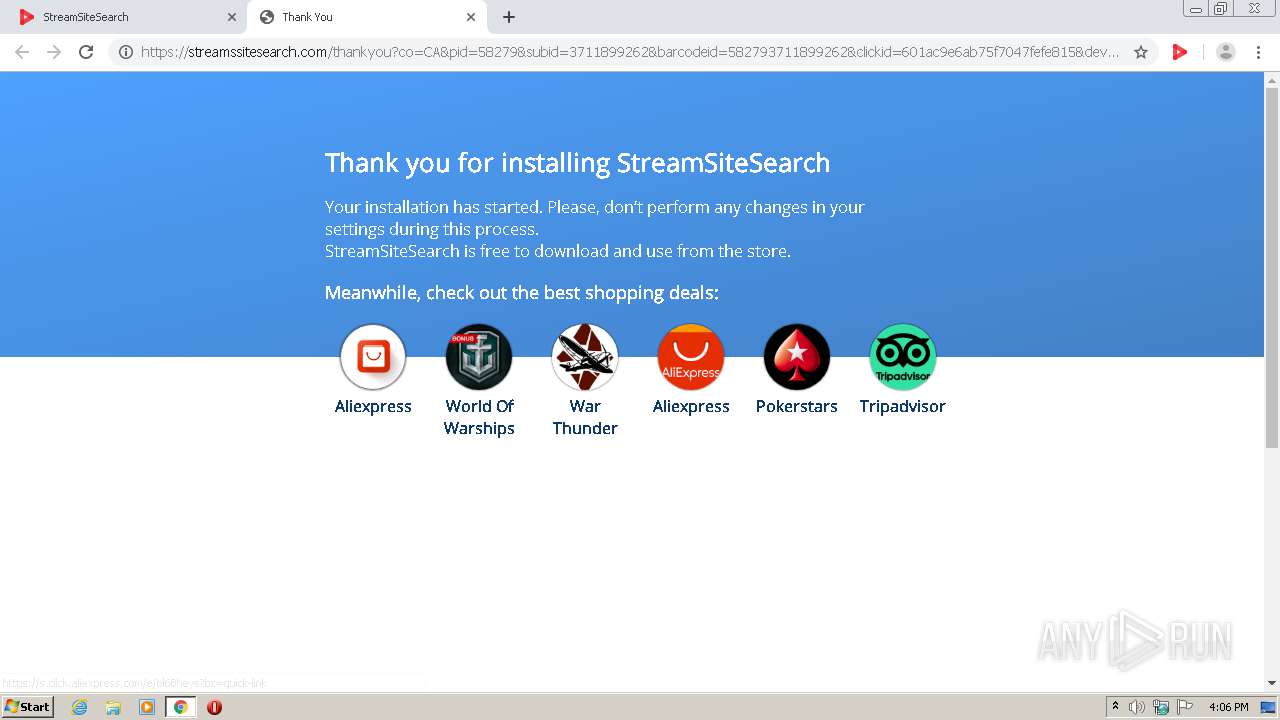Open Windows Explorer folder on taskbar
1280x720 pixels.
(113, 707)
